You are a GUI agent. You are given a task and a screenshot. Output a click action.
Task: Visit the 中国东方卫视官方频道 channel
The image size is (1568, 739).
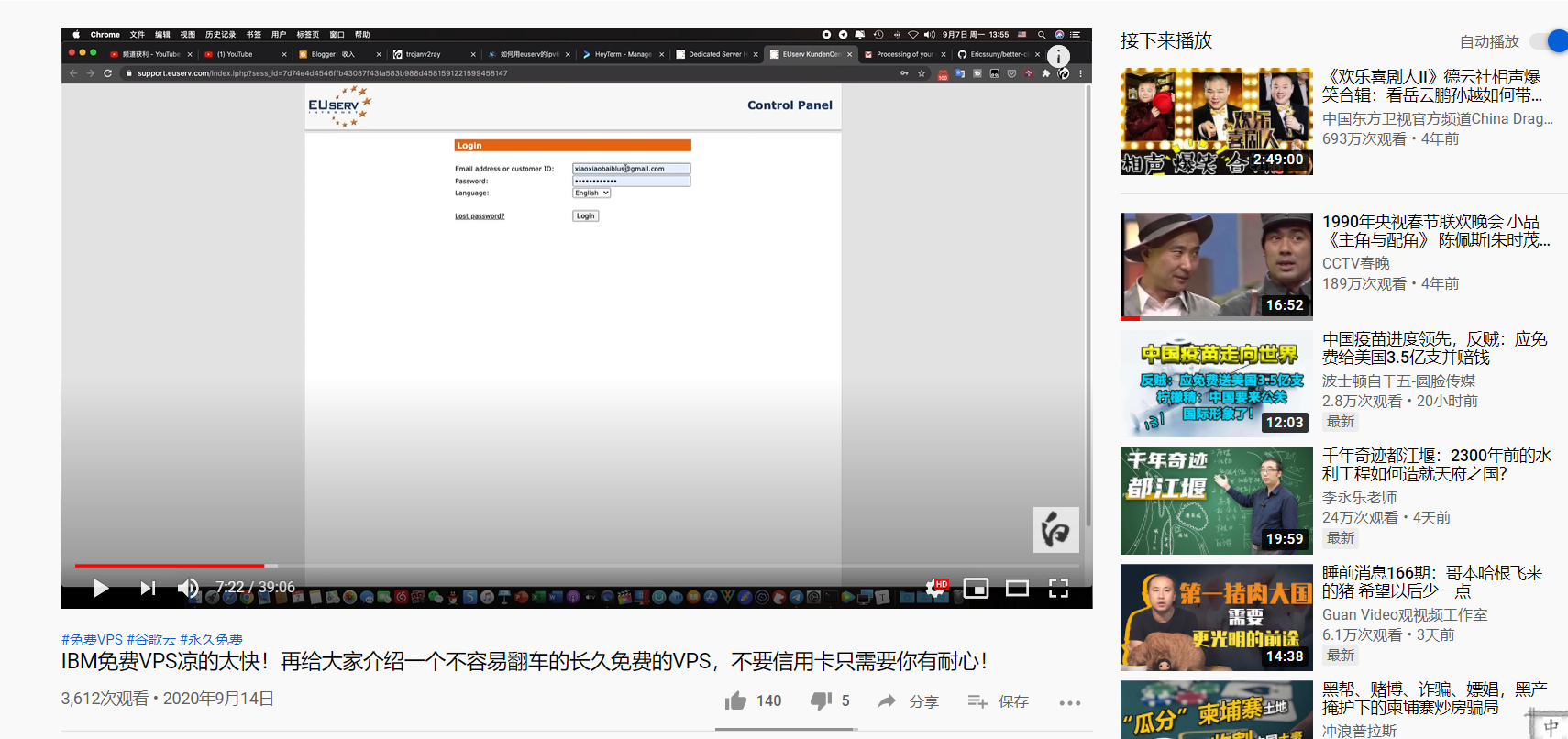click(x=1438, y=118)
